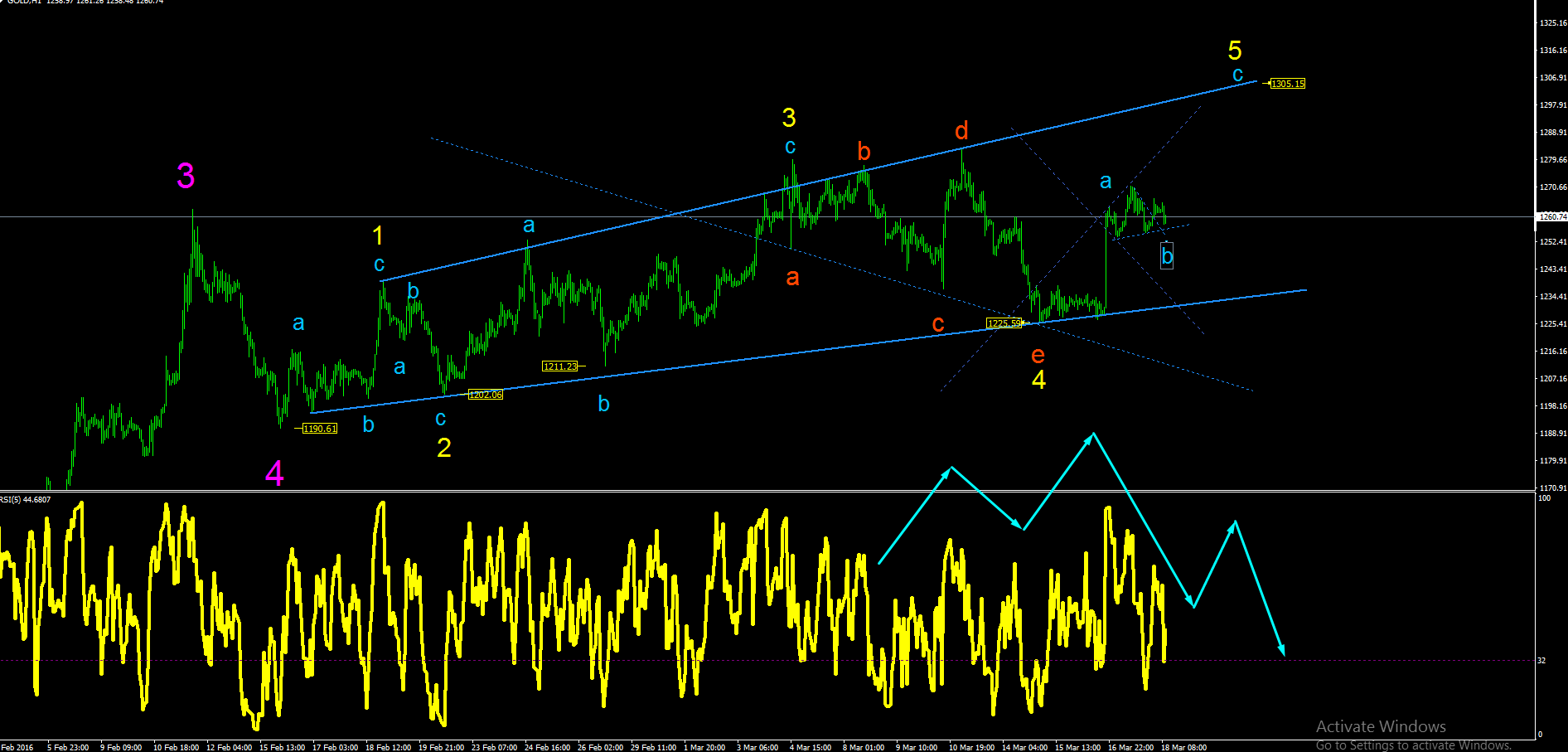Click the 9 Mar 10:00 time label

[917, 748]
